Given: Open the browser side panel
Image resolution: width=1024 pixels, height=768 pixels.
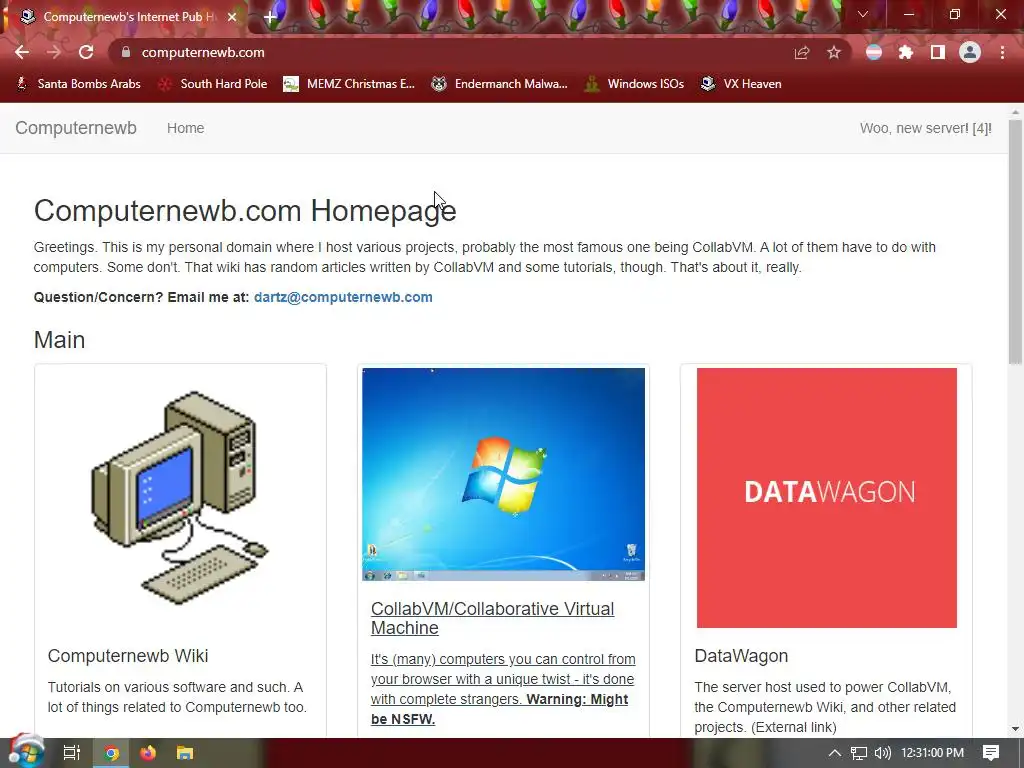Looking at the screenshot, I should tap(938, 52).
